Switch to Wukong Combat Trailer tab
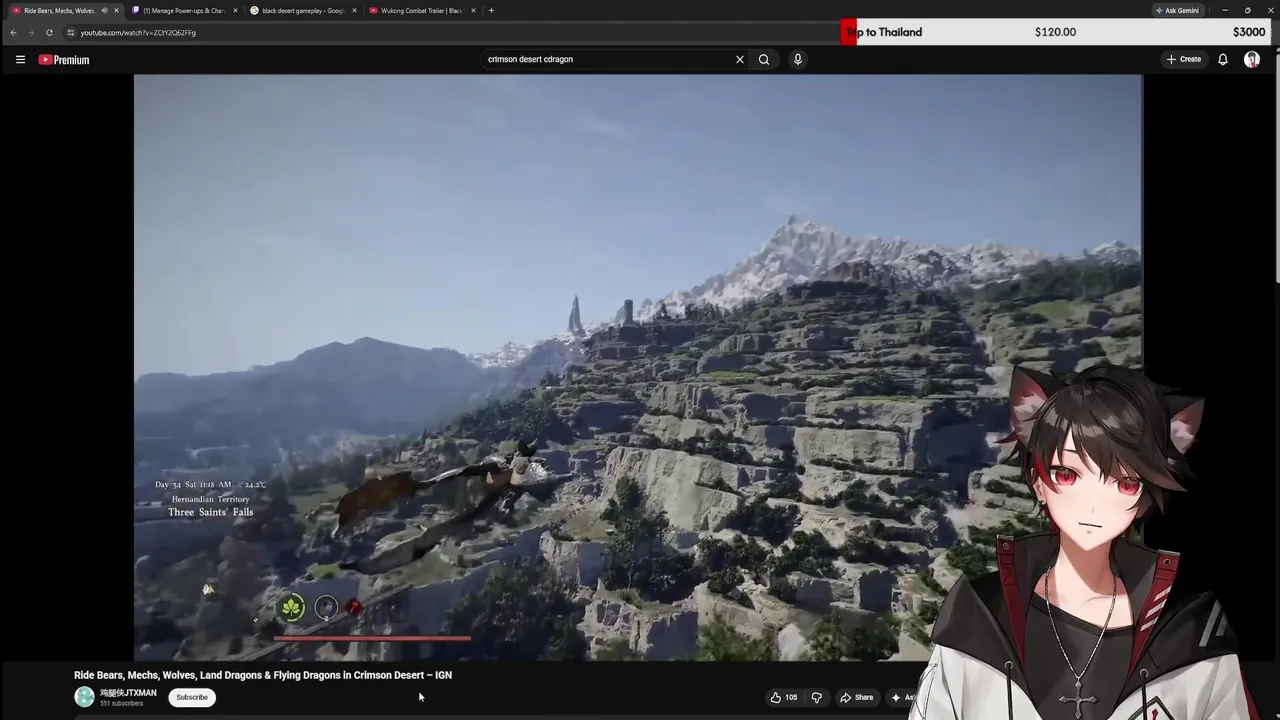The width and height of the screenshot is (1280, 720). [x=421, y=10]
